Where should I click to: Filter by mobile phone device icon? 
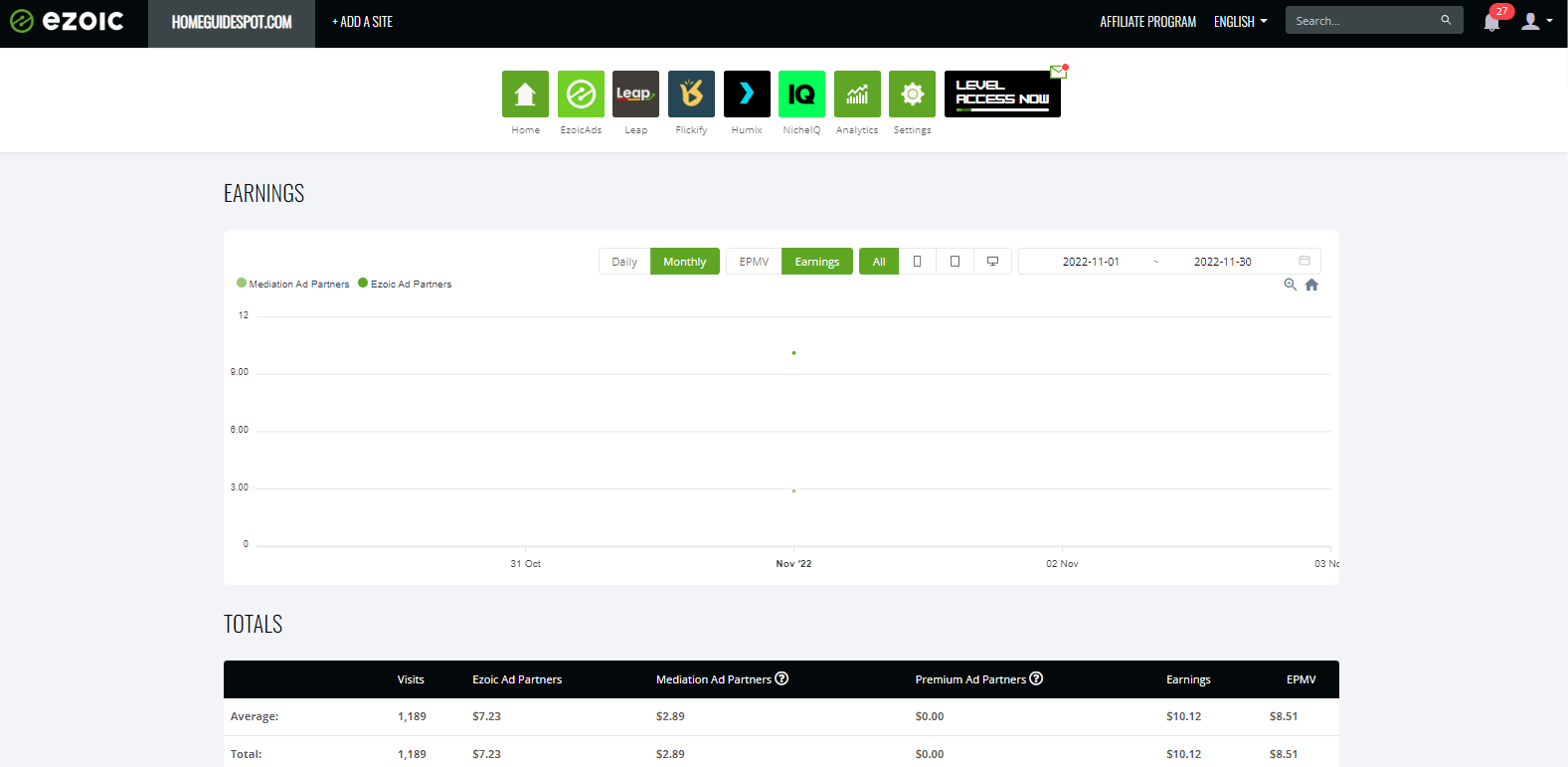917,262
